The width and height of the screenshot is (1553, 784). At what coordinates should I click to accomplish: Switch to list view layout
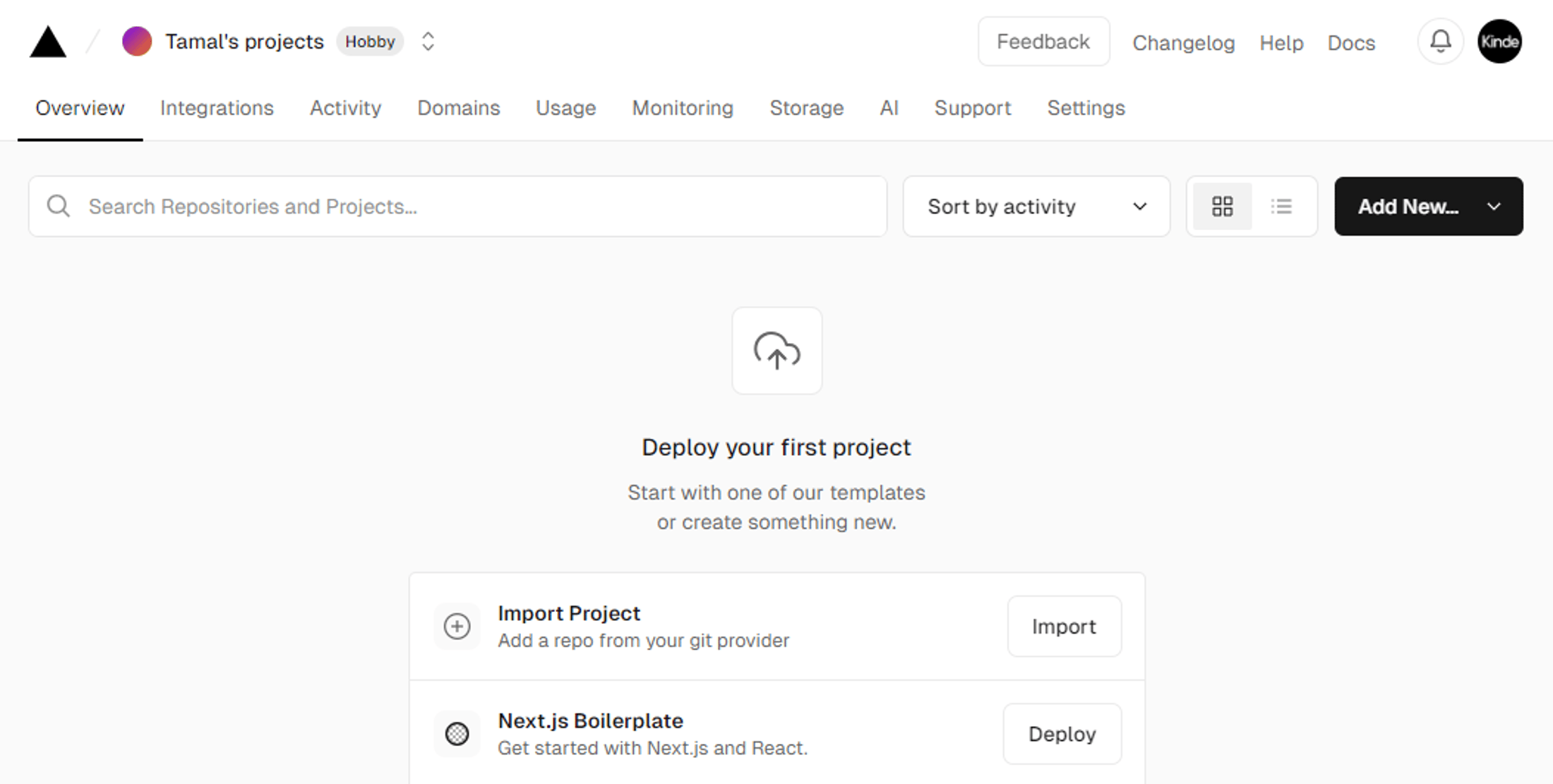coord(1281,207)
